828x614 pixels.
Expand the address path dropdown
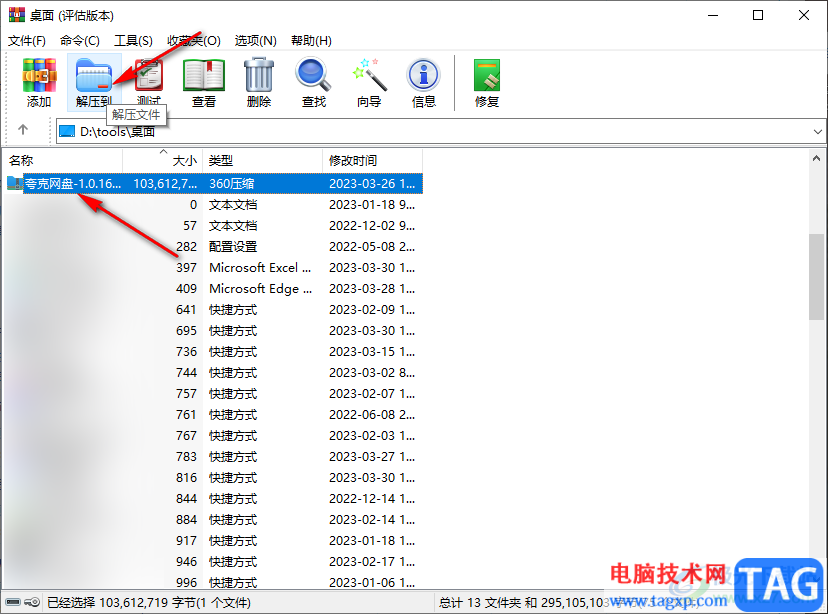817,131
